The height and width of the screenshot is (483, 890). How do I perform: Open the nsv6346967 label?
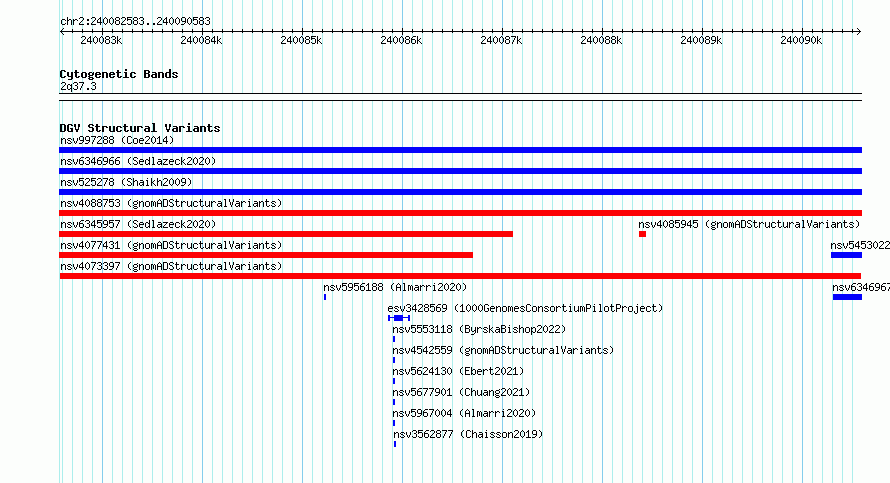(861, 287)
